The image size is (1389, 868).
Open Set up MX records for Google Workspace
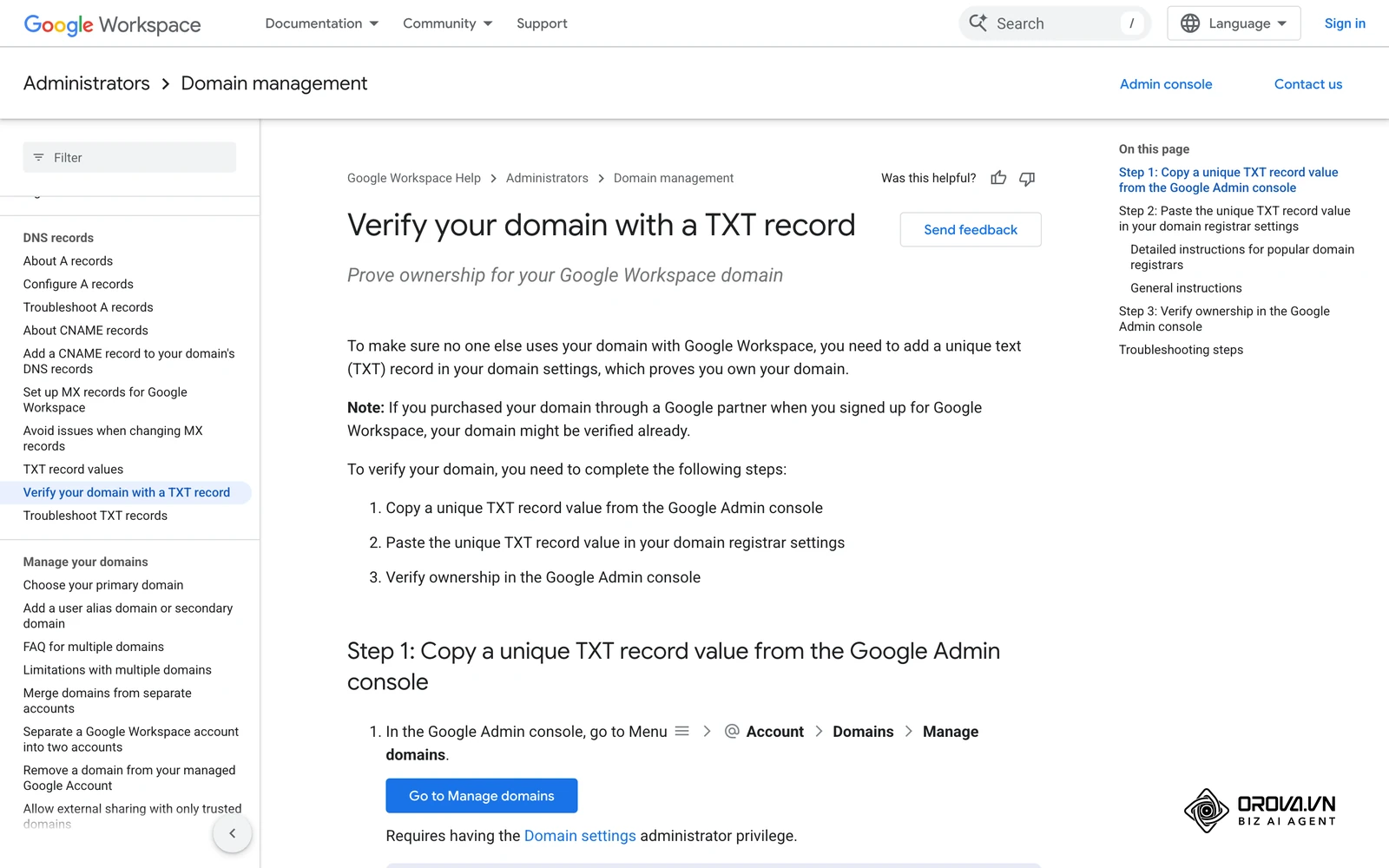click(x=105, y=400)
